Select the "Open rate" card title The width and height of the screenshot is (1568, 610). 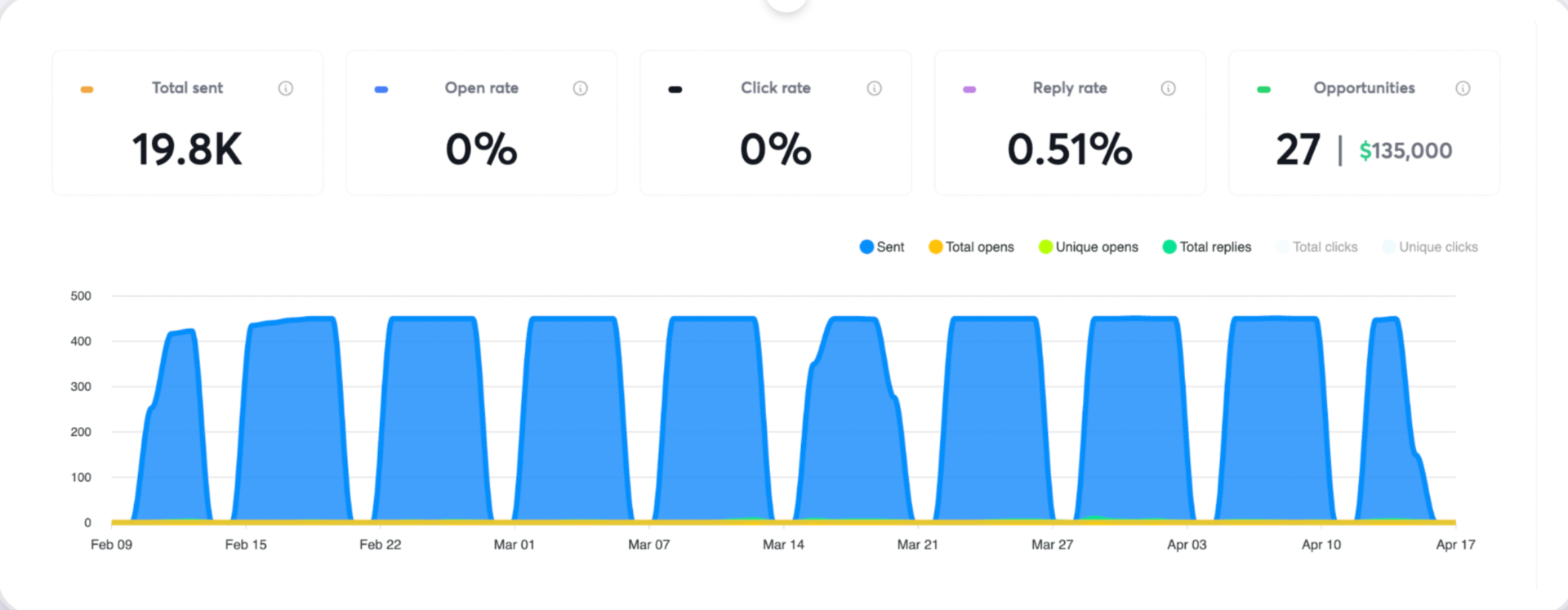(x=482, y=88)
